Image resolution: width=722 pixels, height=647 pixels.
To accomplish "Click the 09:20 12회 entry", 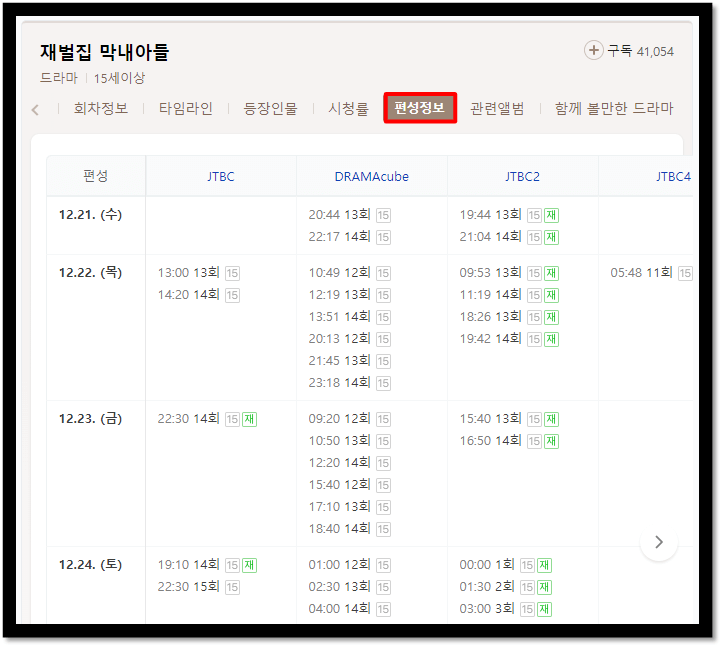I will pos(349,420).
